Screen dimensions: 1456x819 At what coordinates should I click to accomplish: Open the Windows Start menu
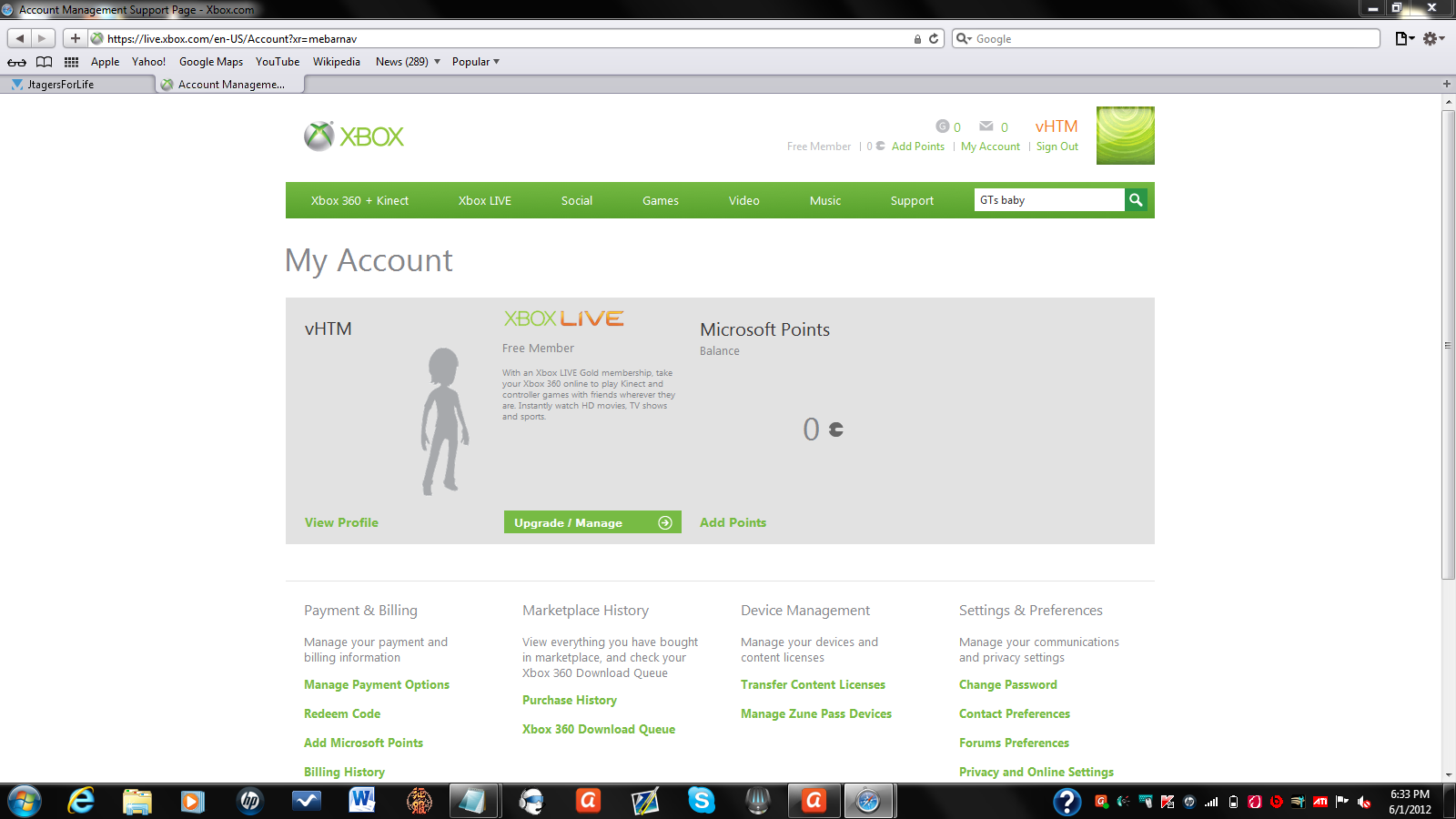click(x=24, y=801)
